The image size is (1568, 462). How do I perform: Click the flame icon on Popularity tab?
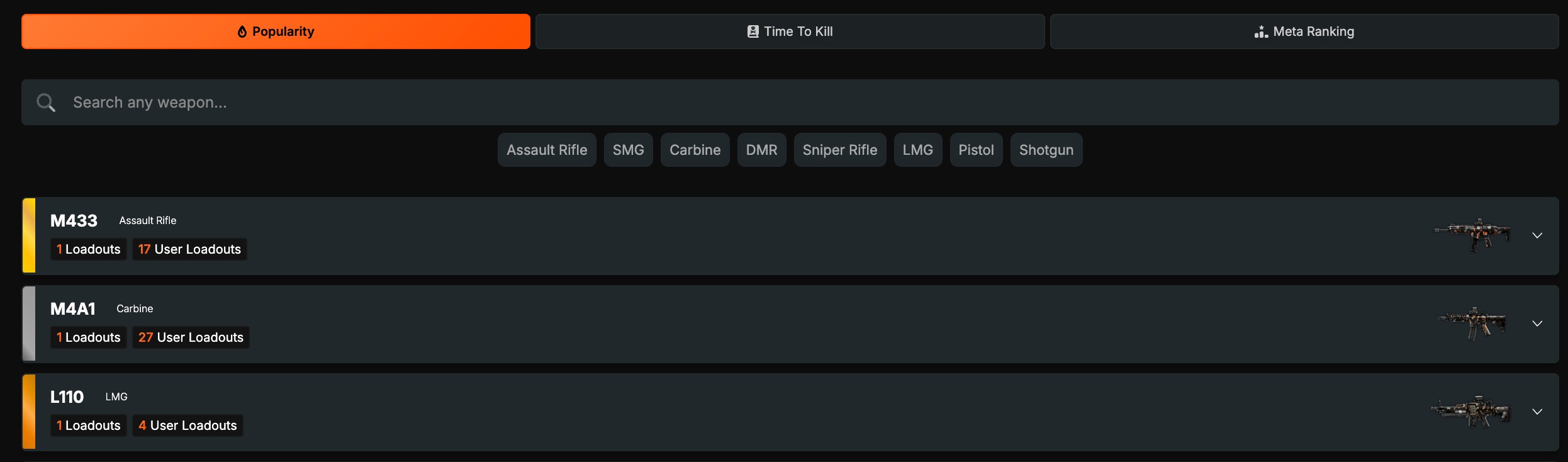point(242,31)
